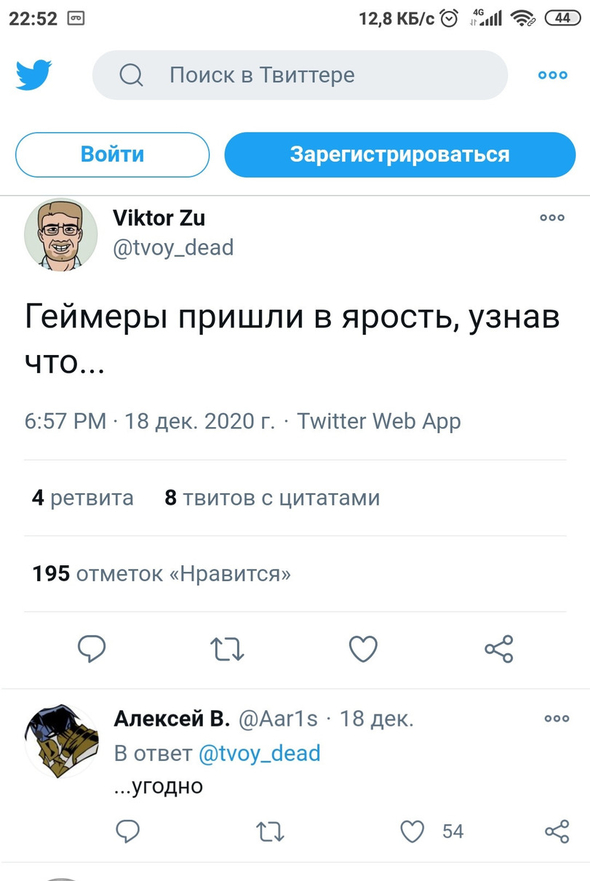590x881 pixels.
Task: View the list of 4 ретвита
Action: 83,498
